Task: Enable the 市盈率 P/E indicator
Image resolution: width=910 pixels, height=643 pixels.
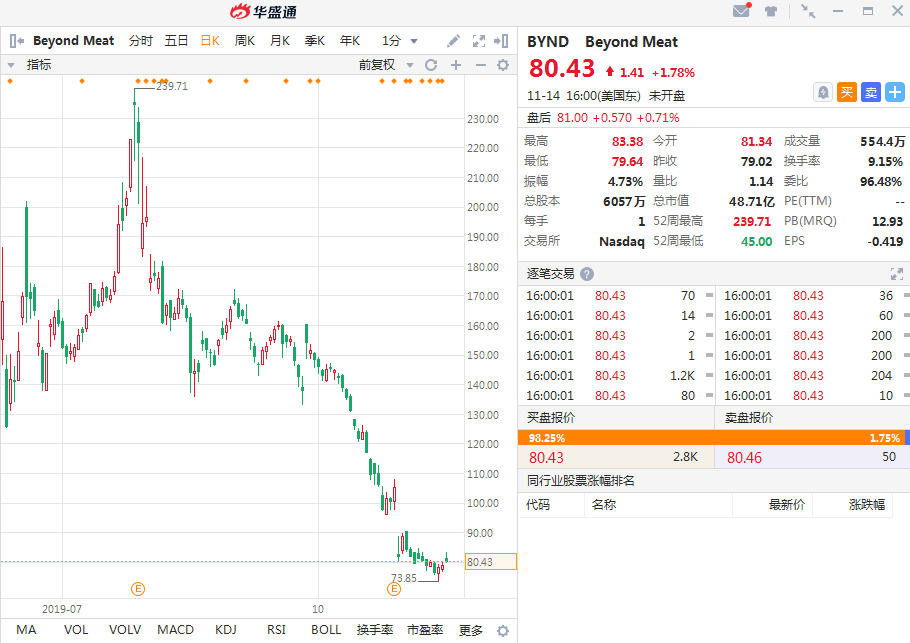Action: tap(425, 630)
